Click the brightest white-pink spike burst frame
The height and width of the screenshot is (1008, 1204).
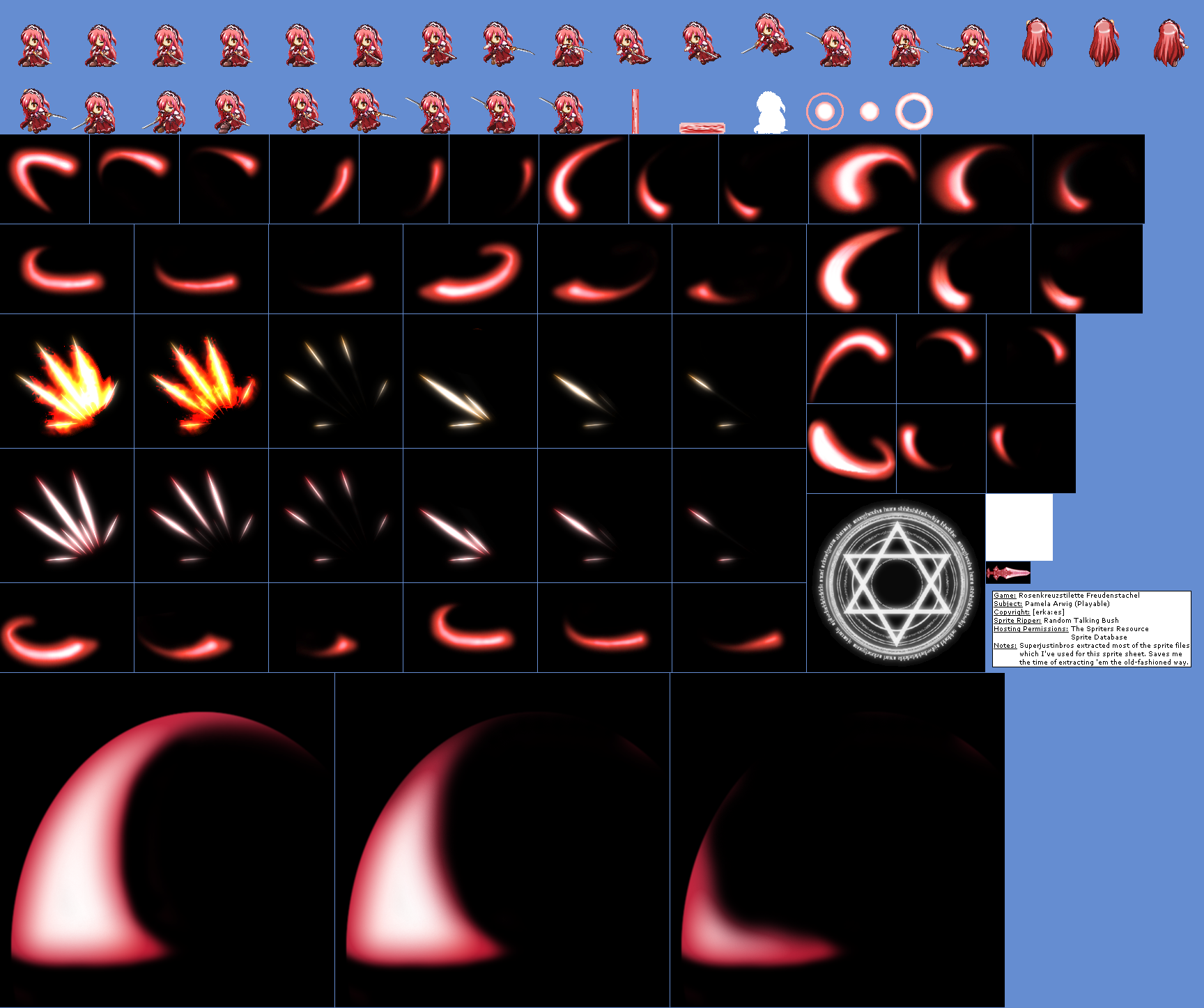(67, 515)
